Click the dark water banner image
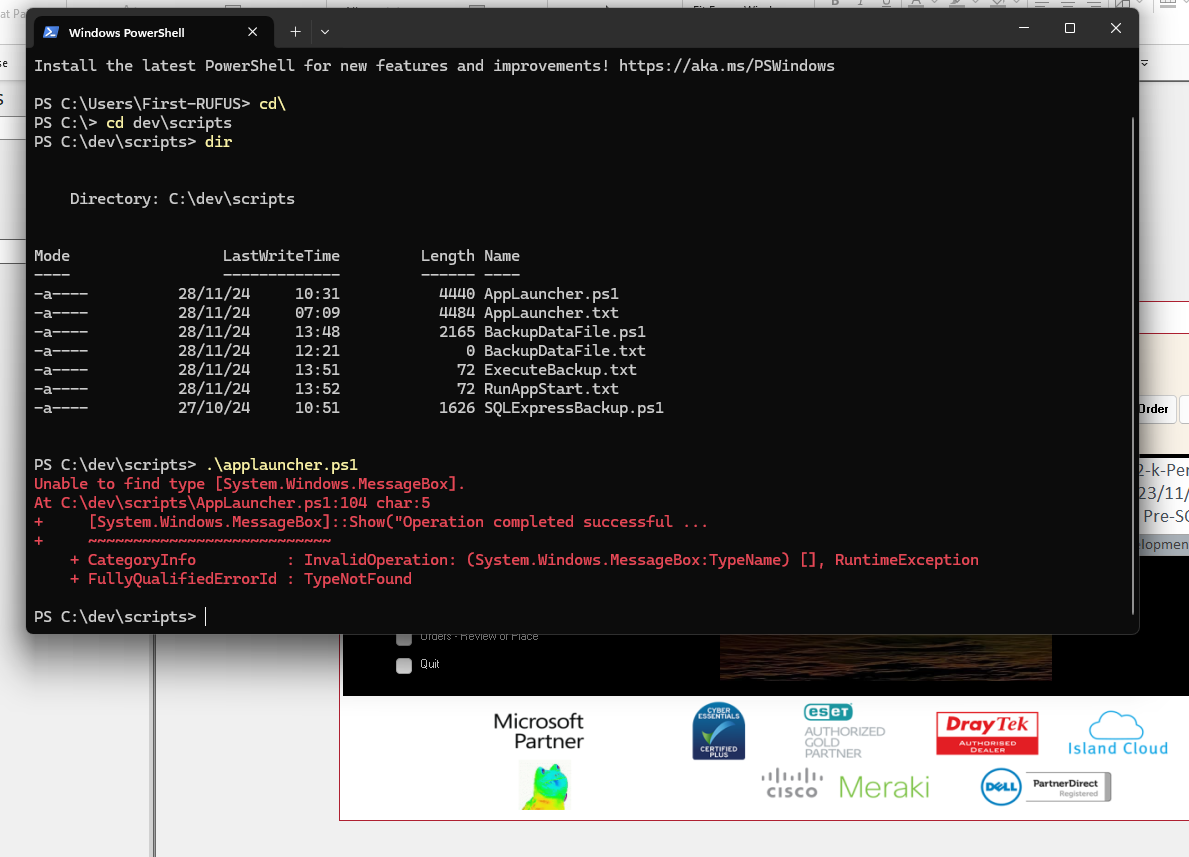1189x857 pixels. pos(885,657)
